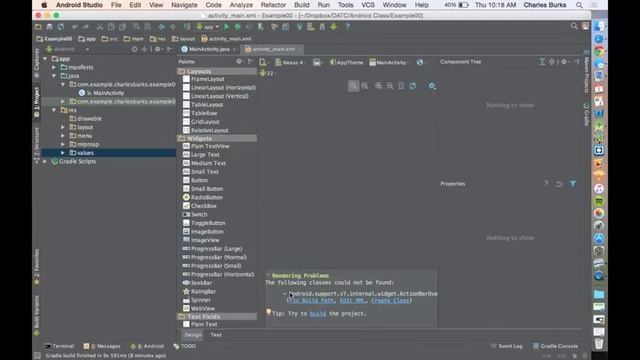This screenshot has width=640, height=360.
Task: Click the Undo arrow in the toolbar
Action: [x=75, y=27]
